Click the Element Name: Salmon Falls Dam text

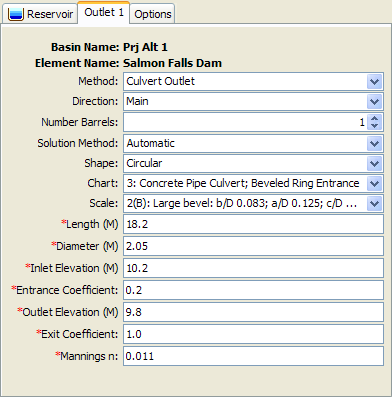pos(128,63)
